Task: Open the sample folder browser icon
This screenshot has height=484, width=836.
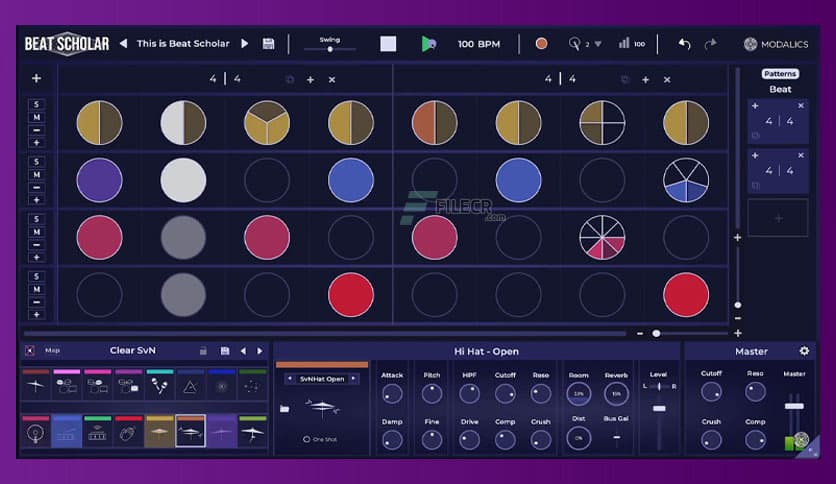Action: [285, 409]
